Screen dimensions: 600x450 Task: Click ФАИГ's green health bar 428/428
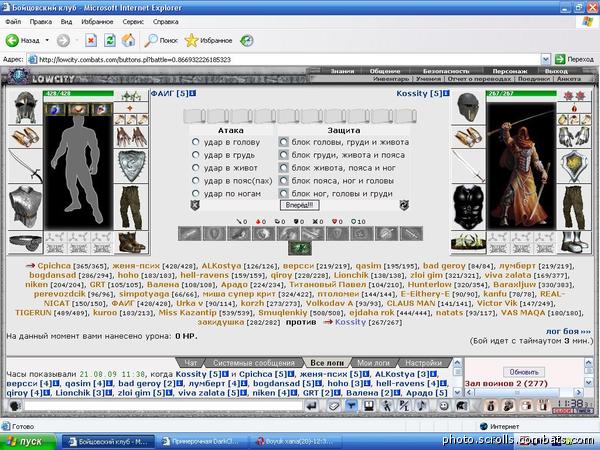coord(78,93)
